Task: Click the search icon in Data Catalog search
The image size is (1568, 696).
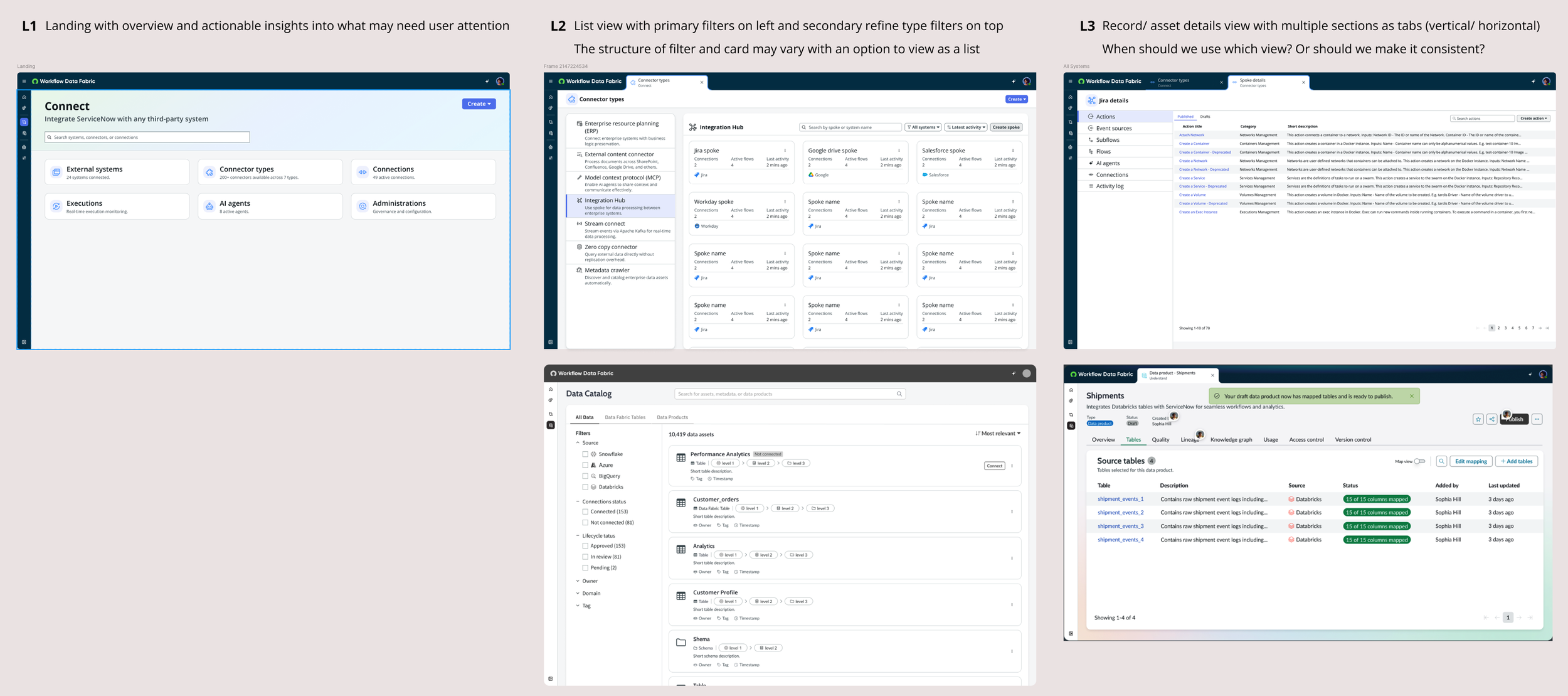Action: coord(899,394)
